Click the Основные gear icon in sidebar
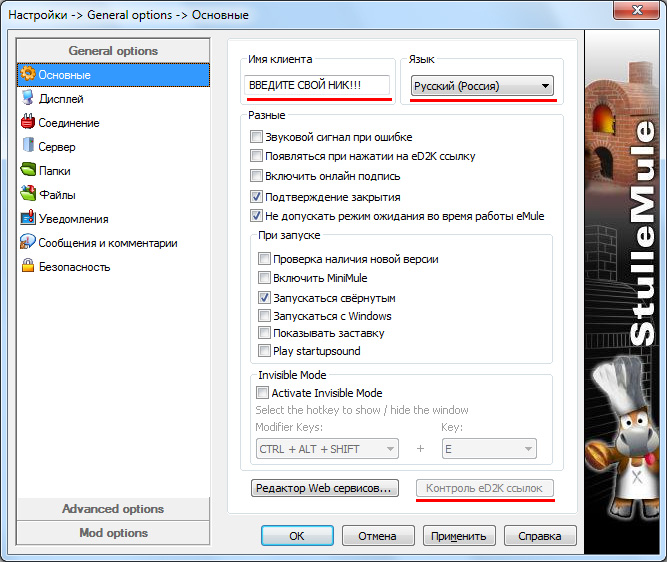Screen dimensions: 667x562 click(29, 75)
